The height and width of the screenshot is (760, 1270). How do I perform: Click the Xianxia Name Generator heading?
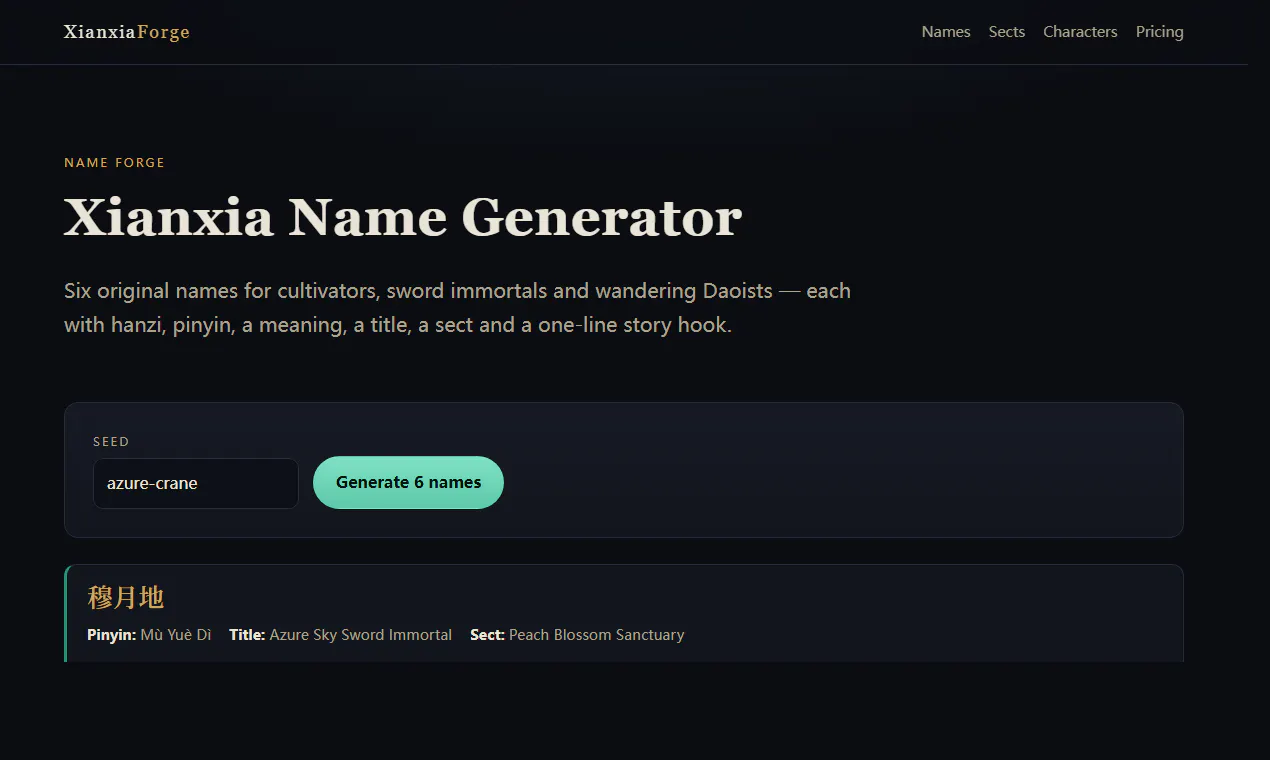click(403, 217)
